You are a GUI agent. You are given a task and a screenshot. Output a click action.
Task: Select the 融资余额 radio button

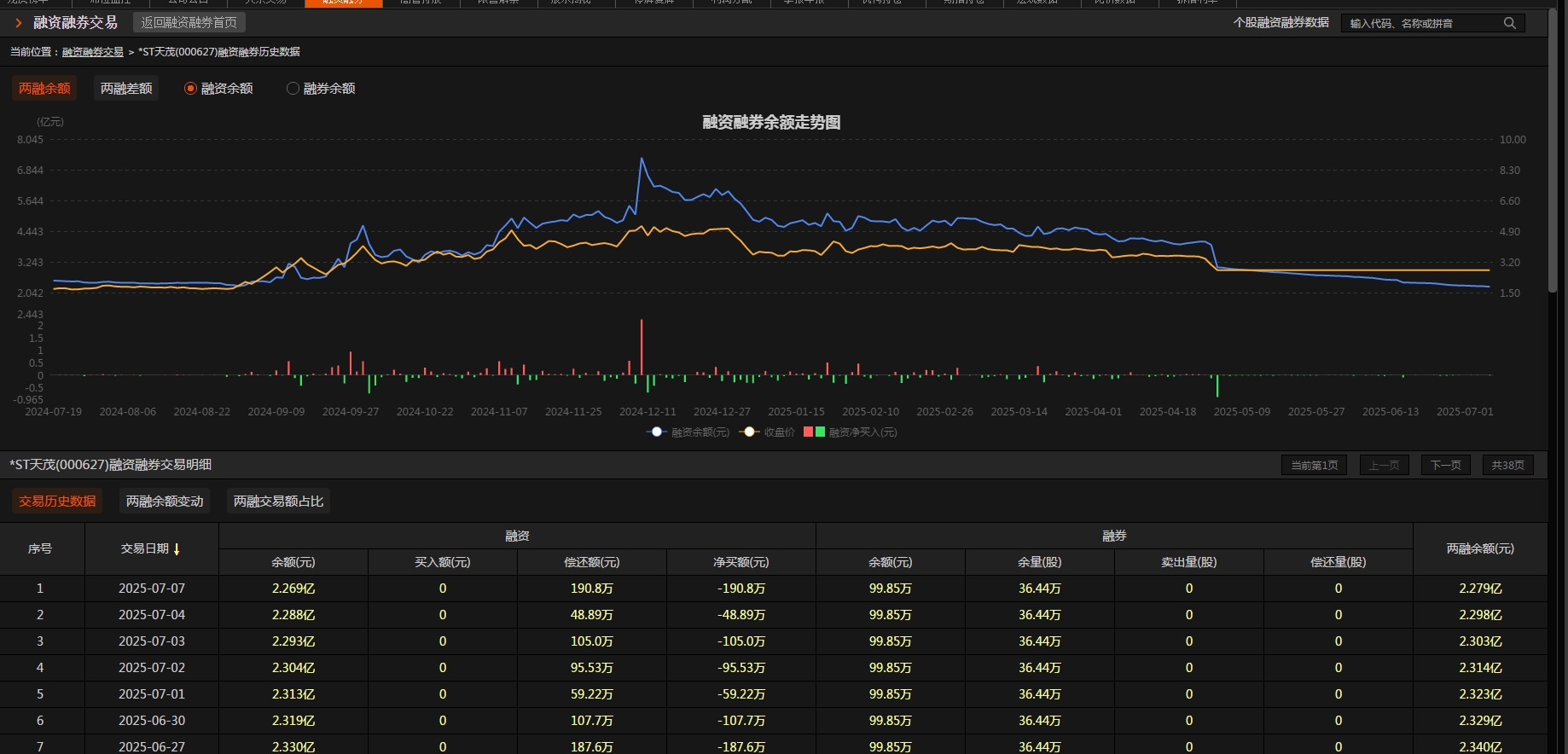tap(190, 89)
